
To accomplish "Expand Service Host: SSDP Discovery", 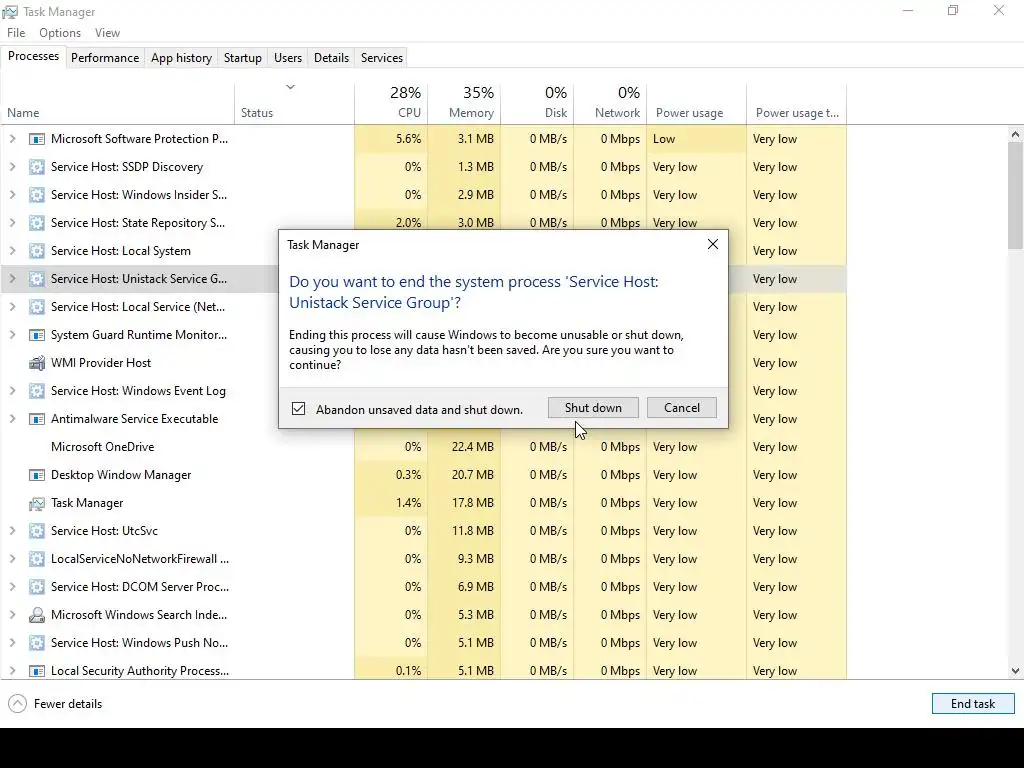I will pyautogui.click(x=12, y=167).
